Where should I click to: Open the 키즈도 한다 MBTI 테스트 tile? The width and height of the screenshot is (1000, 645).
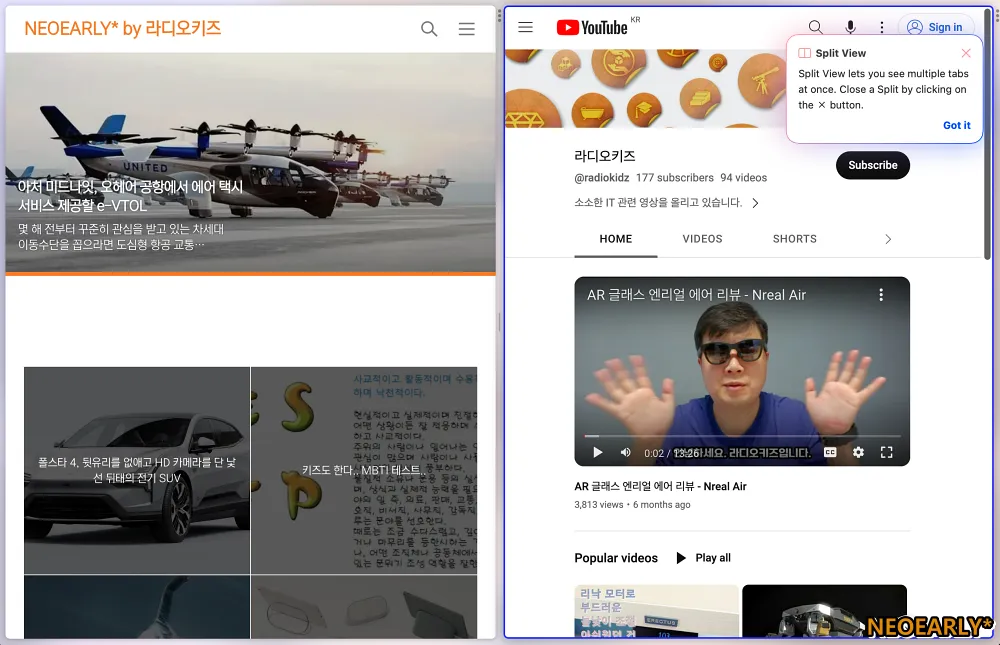tap(364, 470)
